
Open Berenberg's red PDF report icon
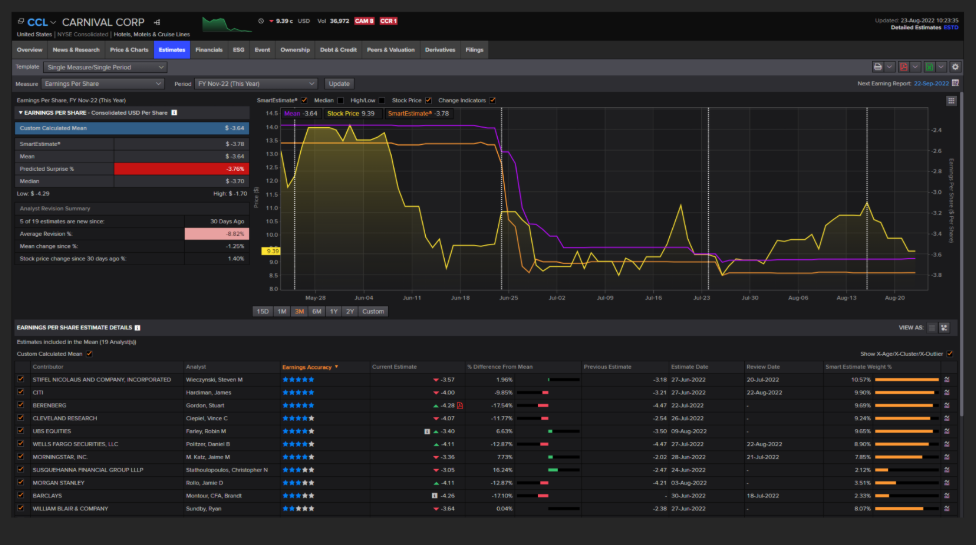(x=461, y=405)
